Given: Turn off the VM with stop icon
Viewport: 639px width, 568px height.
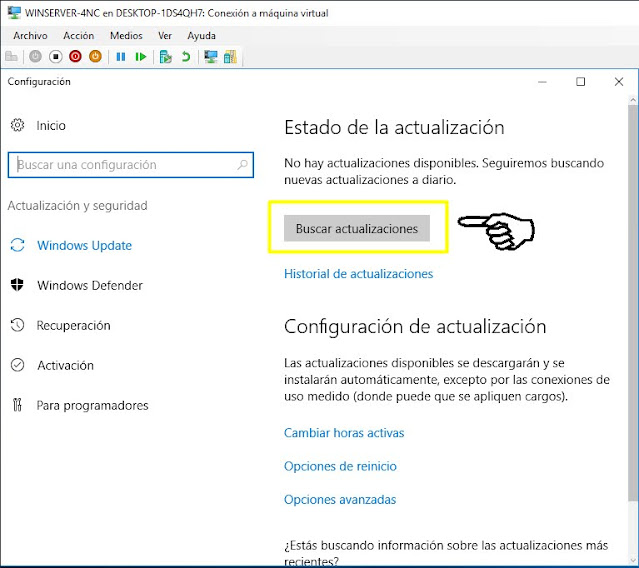Looking at the screenshot, I should coord(55,57).
